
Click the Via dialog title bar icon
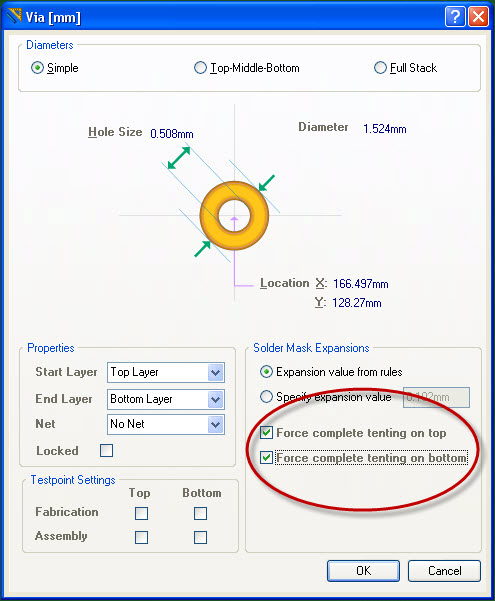tap(14, 16)
